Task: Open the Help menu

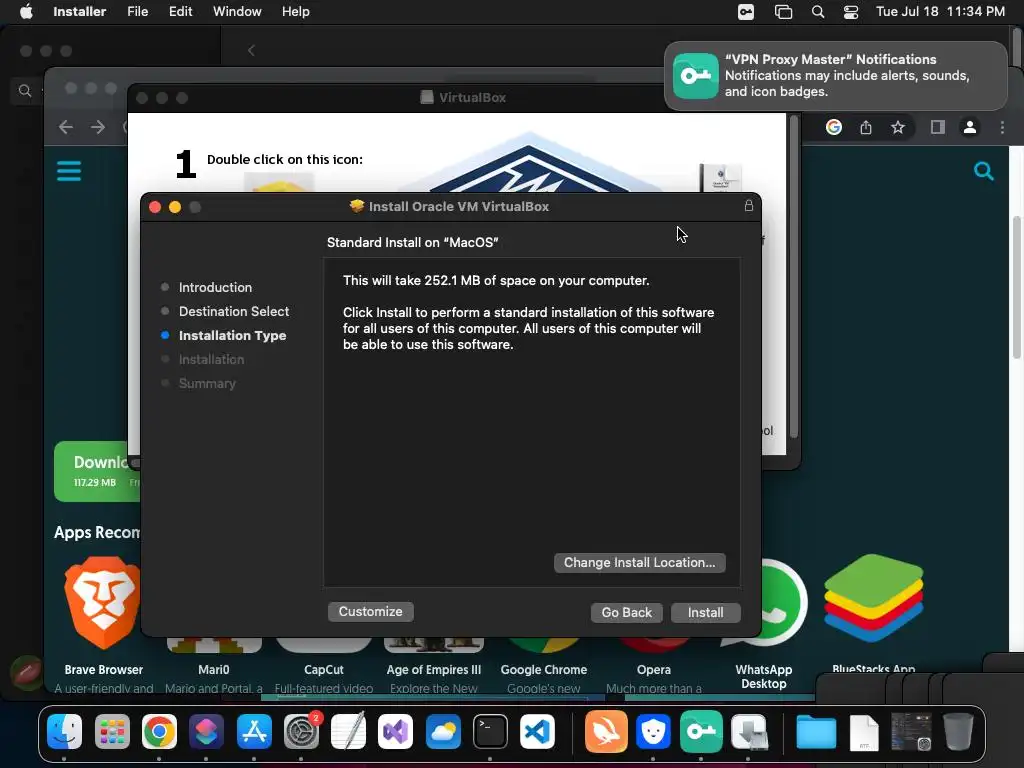Action: pyautogui.click(x=295, y=12)
